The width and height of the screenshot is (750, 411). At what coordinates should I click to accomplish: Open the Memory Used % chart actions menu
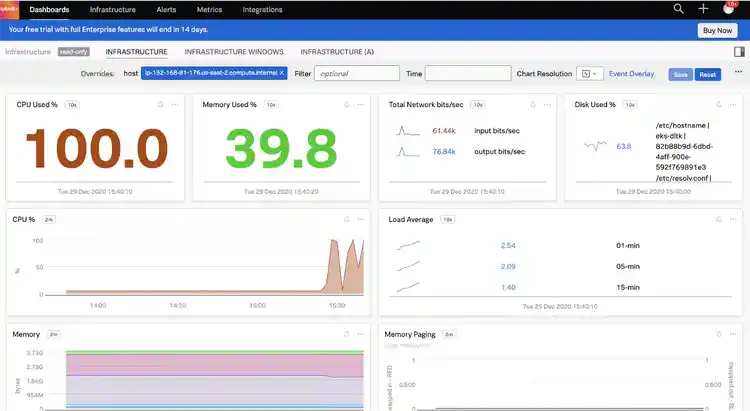pyautogui.click(x=361, y=104)
